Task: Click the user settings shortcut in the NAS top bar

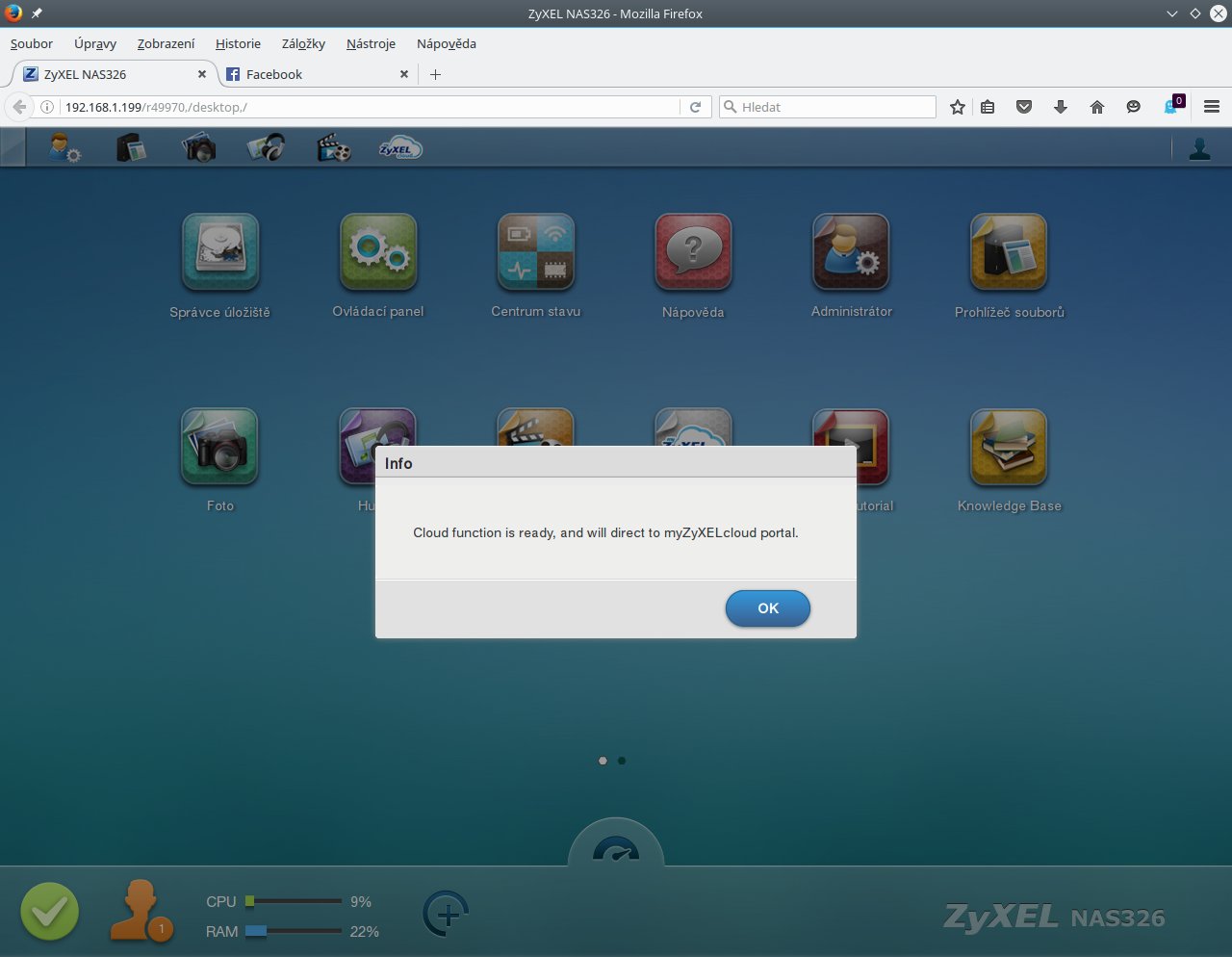Action: 64,147
